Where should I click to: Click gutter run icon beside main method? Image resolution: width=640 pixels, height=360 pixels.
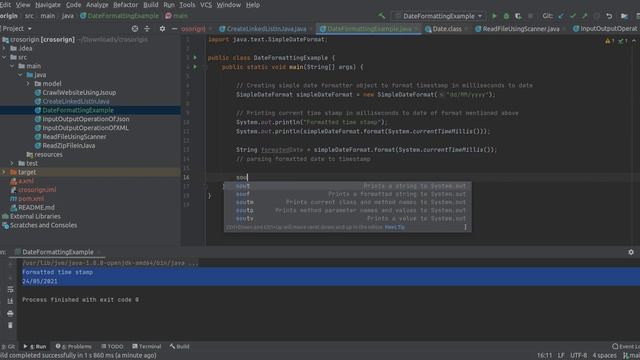click(195, 67)
